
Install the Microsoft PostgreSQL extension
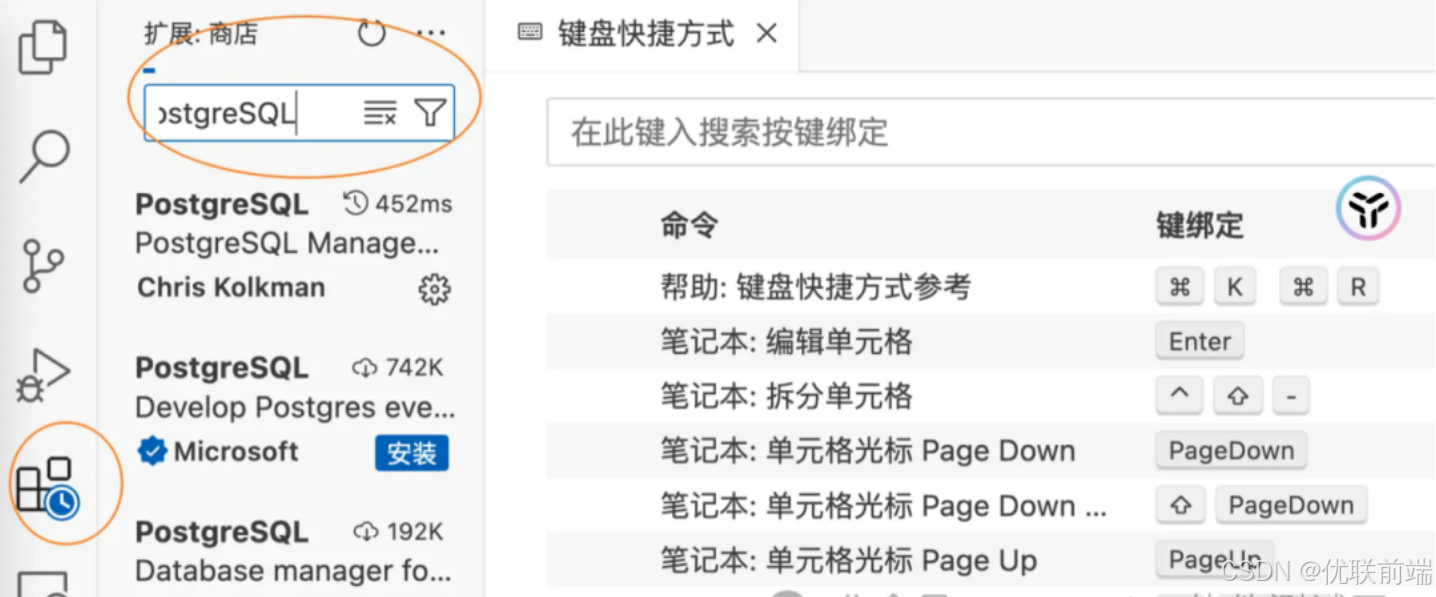(x=412, y=453)
